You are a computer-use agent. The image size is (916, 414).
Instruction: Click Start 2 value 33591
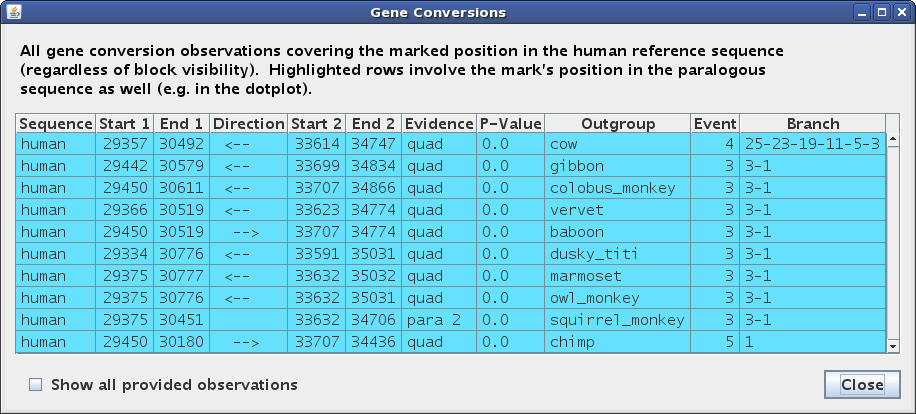(x=317, y=254)
